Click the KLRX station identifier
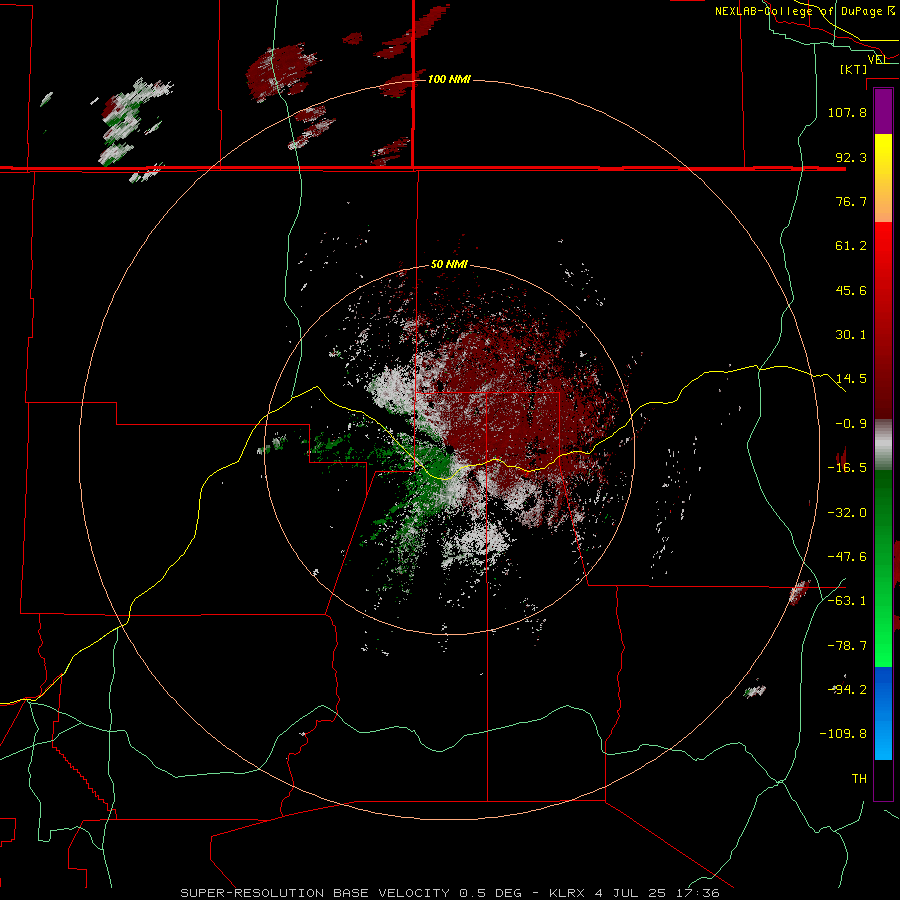 tap(567, 893)
